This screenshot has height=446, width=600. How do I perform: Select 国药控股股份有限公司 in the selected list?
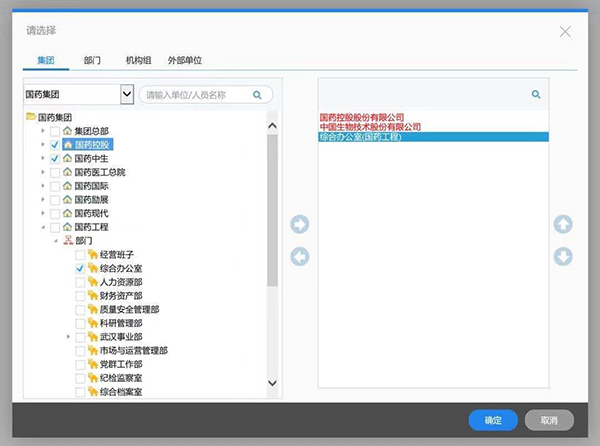point(362,117)
